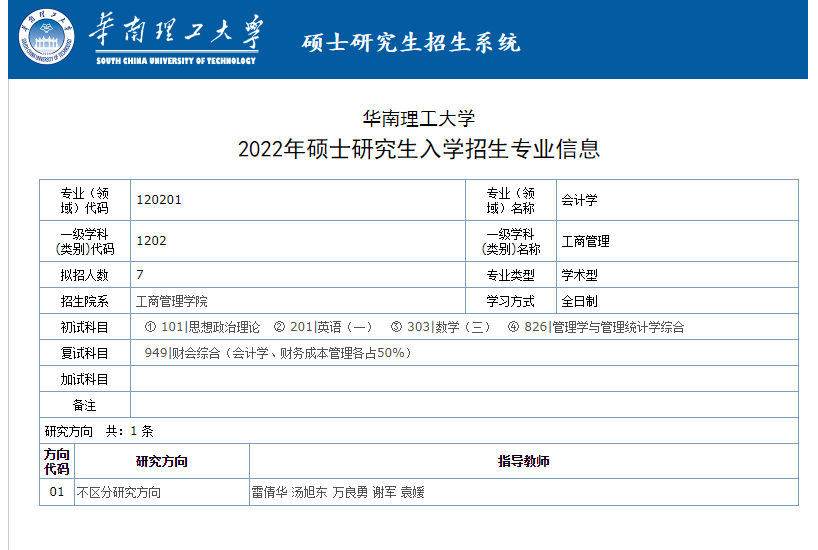Click the planned enrollment value 7

pyautogui.click(x=140, y=274)
